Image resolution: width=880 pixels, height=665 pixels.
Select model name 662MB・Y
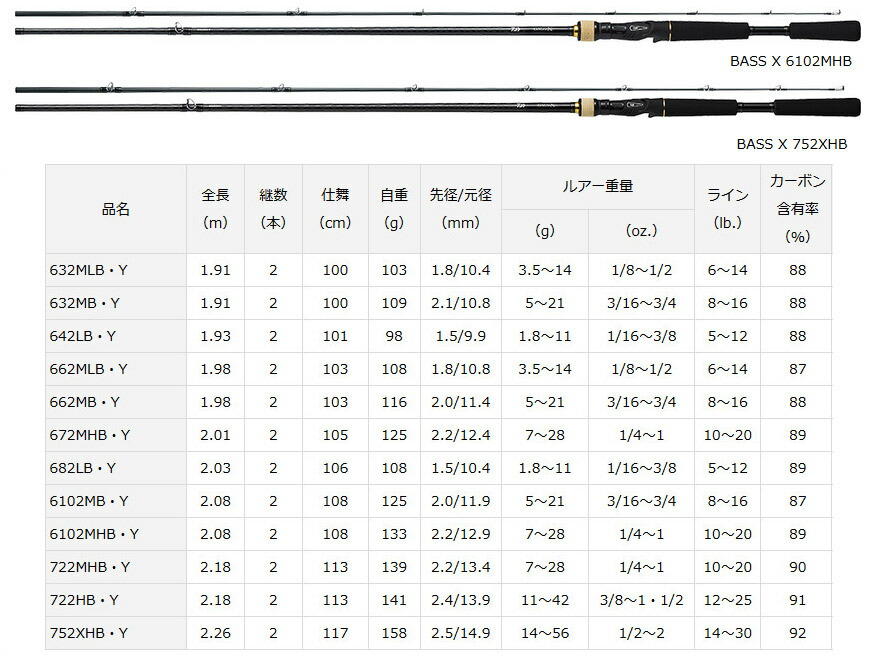85,402
